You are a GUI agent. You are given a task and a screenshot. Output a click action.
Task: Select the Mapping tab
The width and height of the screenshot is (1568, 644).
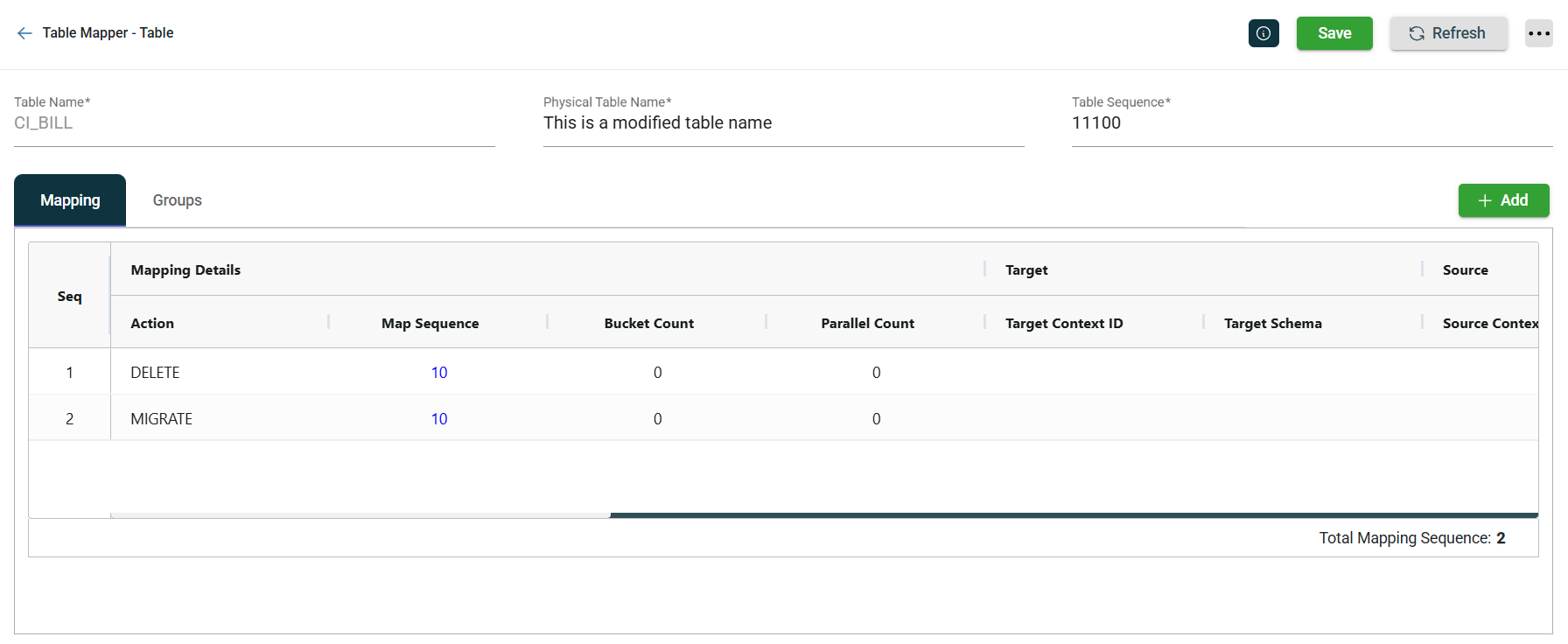point(70,200)
